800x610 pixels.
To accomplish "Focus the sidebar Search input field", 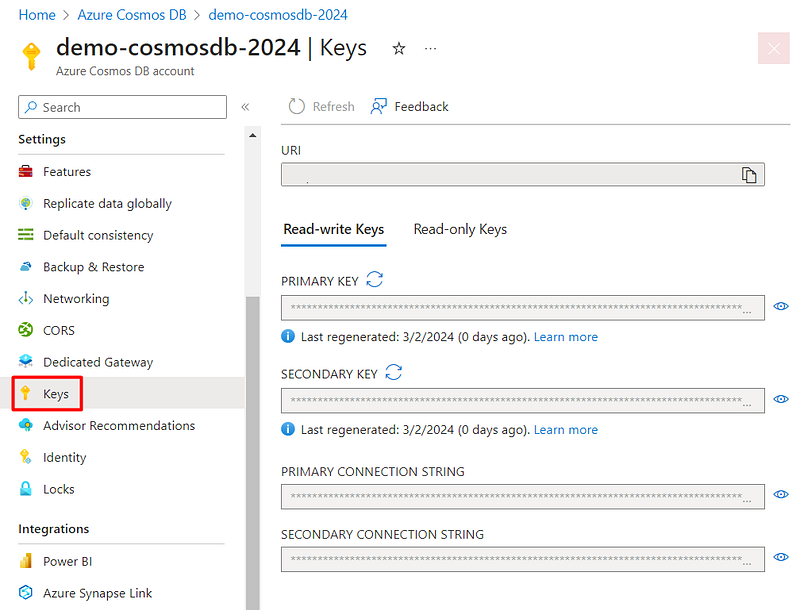I will tap(122, 107).
